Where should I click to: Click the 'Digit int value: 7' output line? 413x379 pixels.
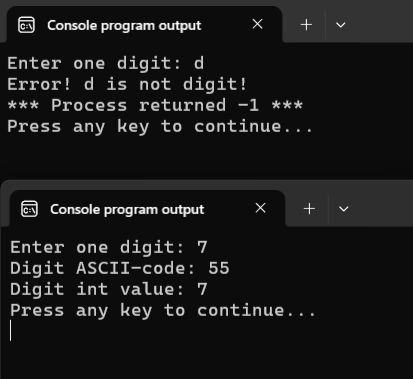click(x=109, y=289)
